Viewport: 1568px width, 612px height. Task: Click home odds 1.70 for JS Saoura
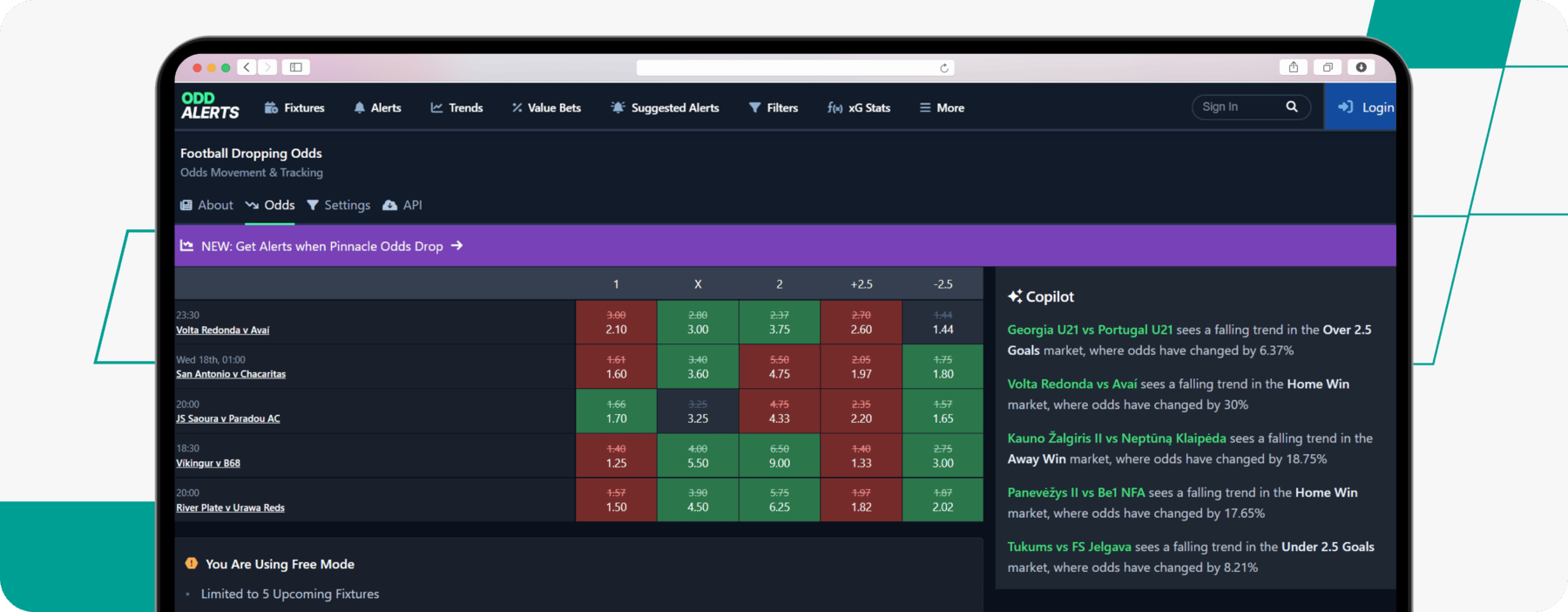coord(616,411)
